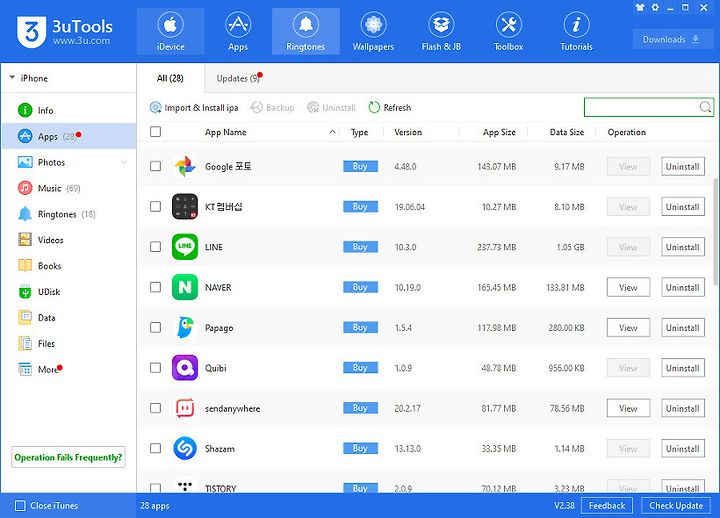Open Ringtones (18) in the sidebar
This screenshot has width=720, height=518.
[69, 214]
